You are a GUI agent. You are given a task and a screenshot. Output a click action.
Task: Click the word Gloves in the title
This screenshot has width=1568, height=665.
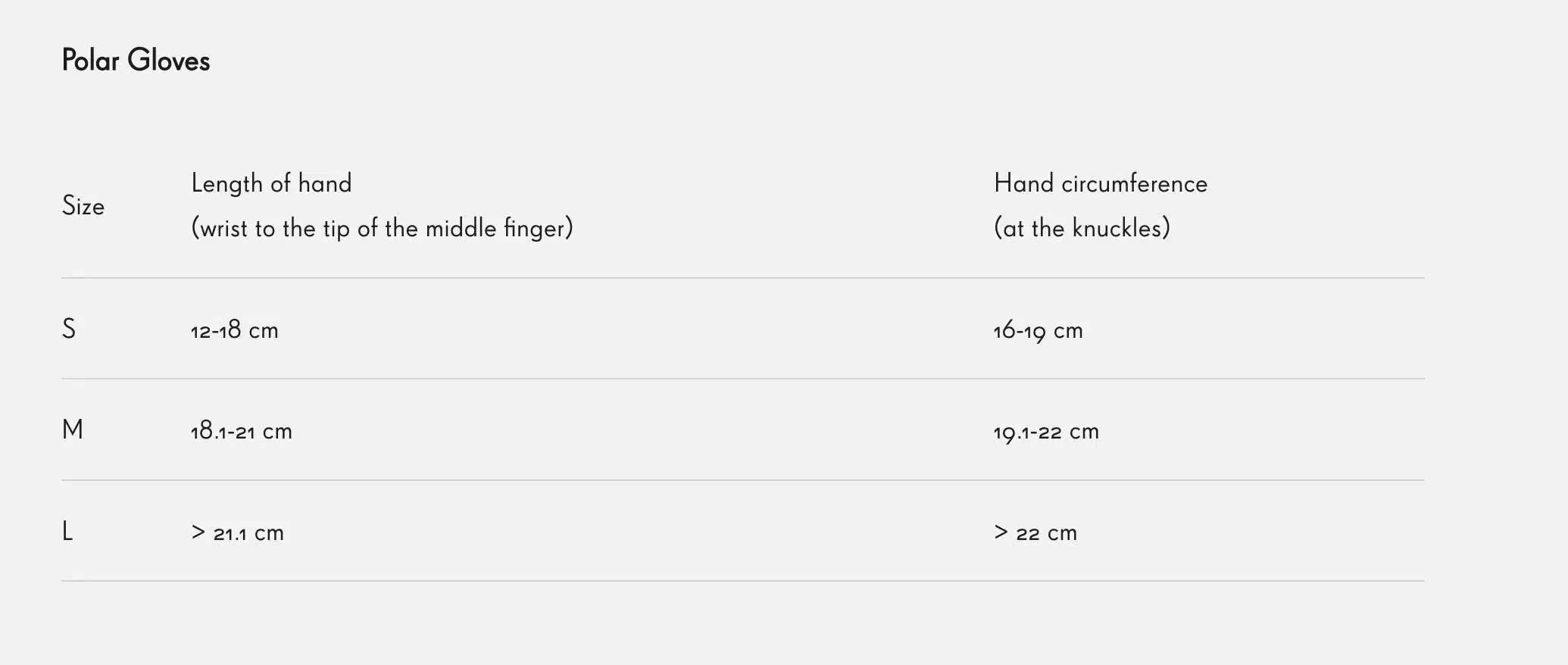[168, 61]
